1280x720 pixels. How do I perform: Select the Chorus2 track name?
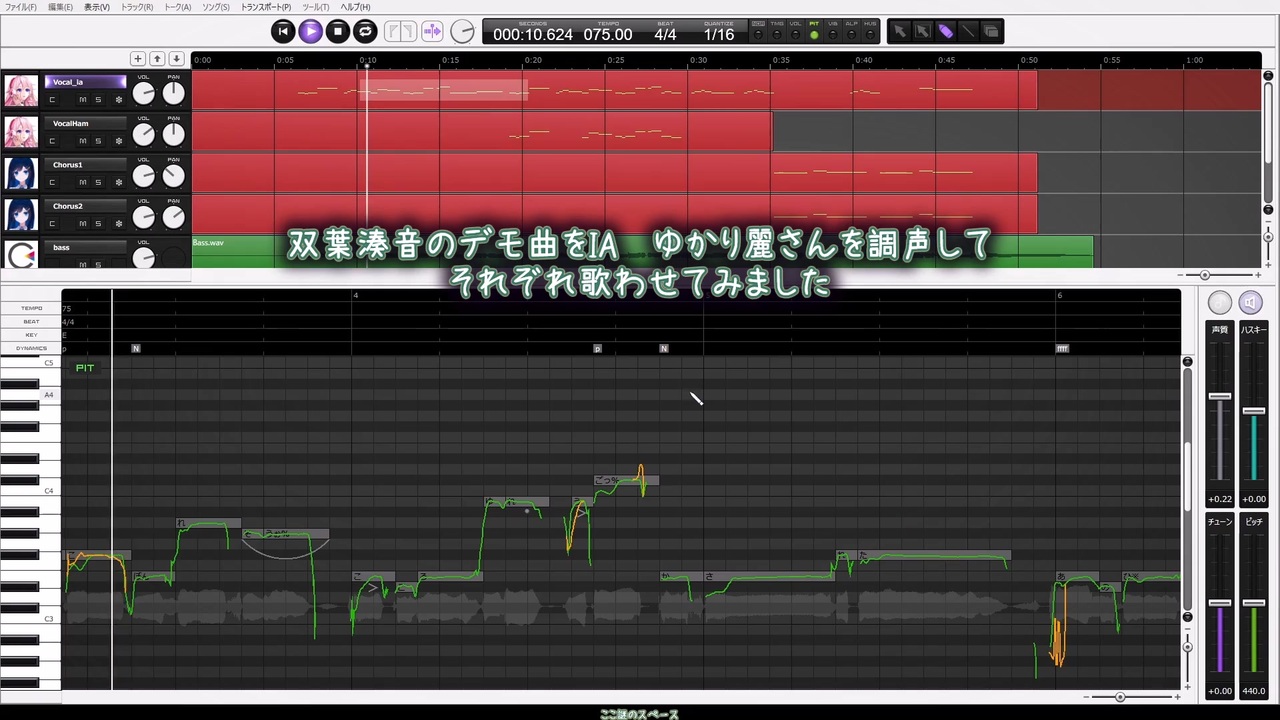point(85,206)
